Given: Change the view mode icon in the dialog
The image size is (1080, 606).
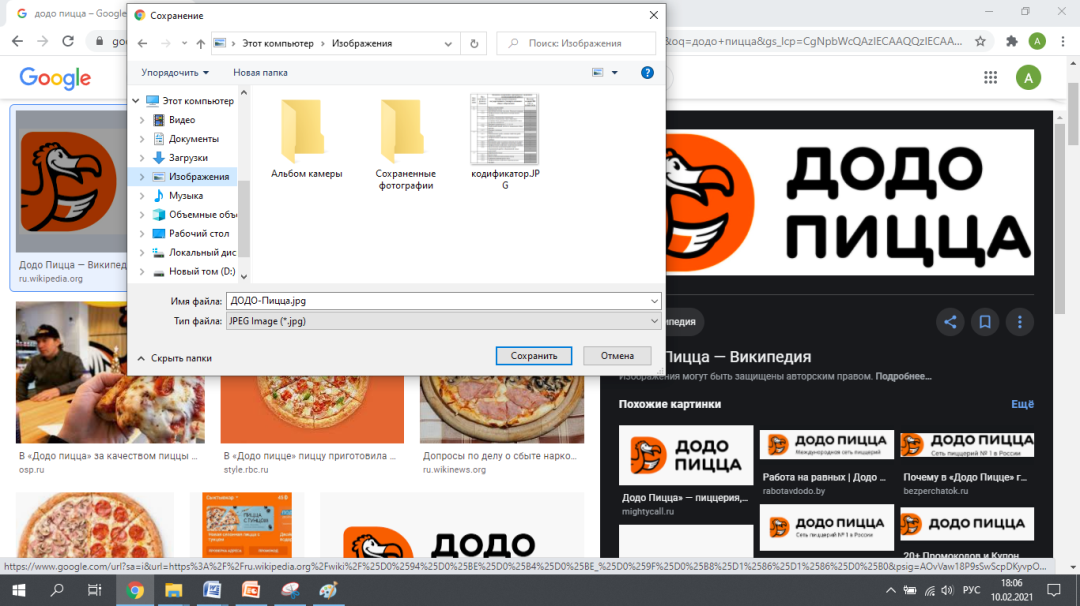Looking at the screenshot, I should [598, 72].
